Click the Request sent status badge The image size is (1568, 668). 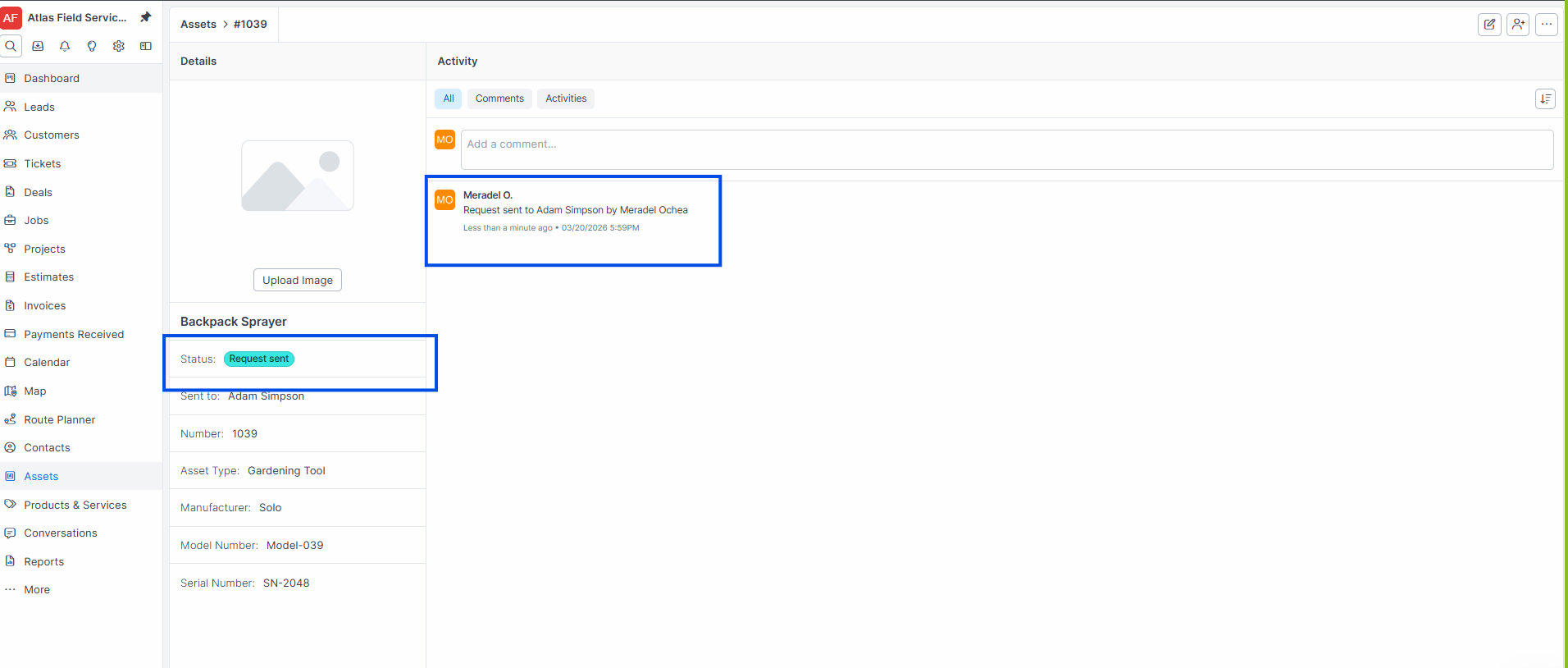259,359
